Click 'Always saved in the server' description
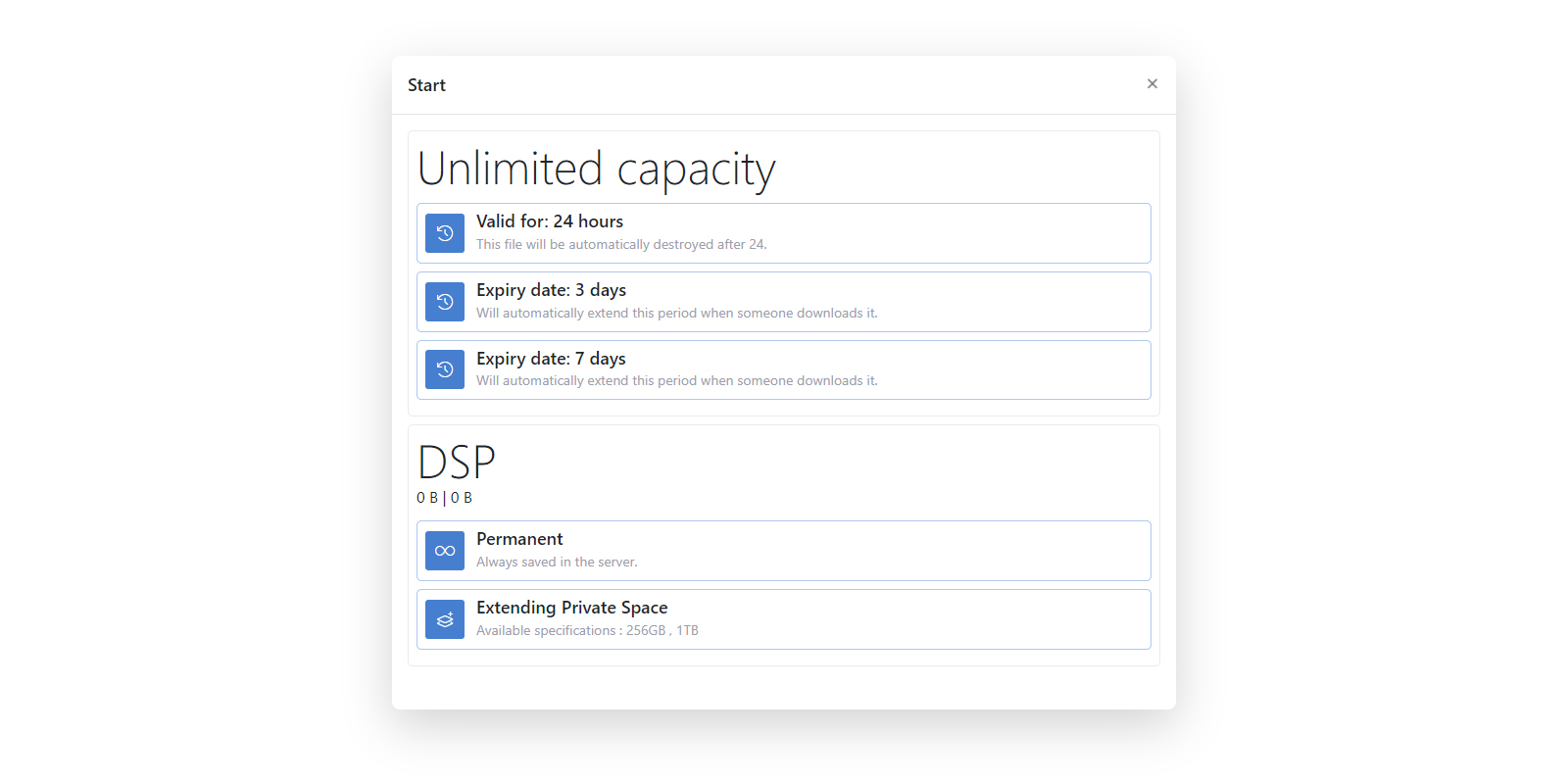Viewport: 1568px width, 784px height. [557, 563]
